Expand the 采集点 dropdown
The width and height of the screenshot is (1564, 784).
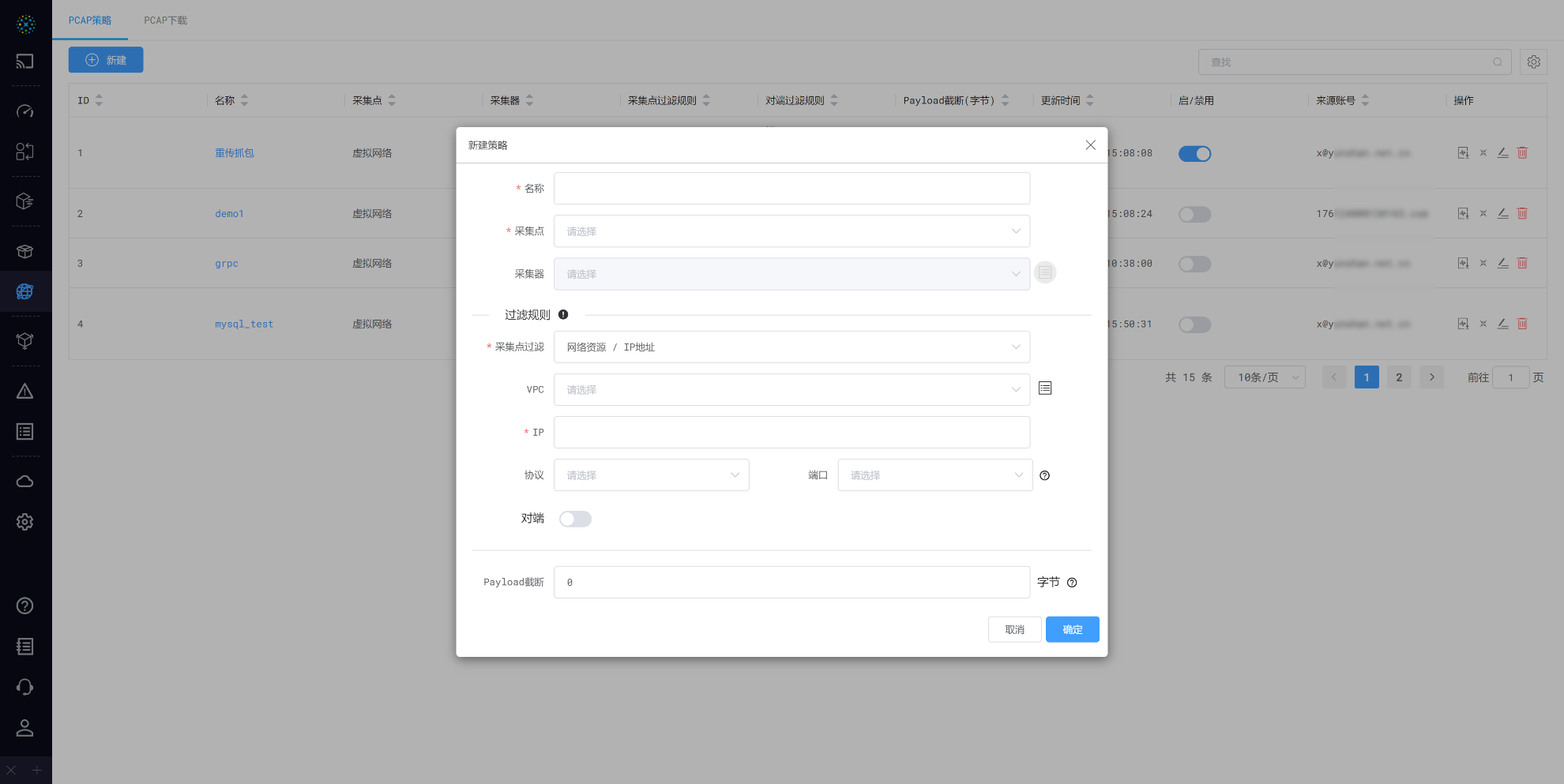coord(791,231)
